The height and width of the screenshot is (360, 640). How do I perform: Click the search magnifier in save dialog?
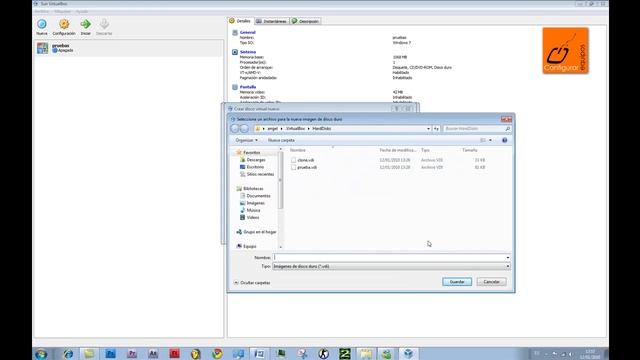coord(507,129)
